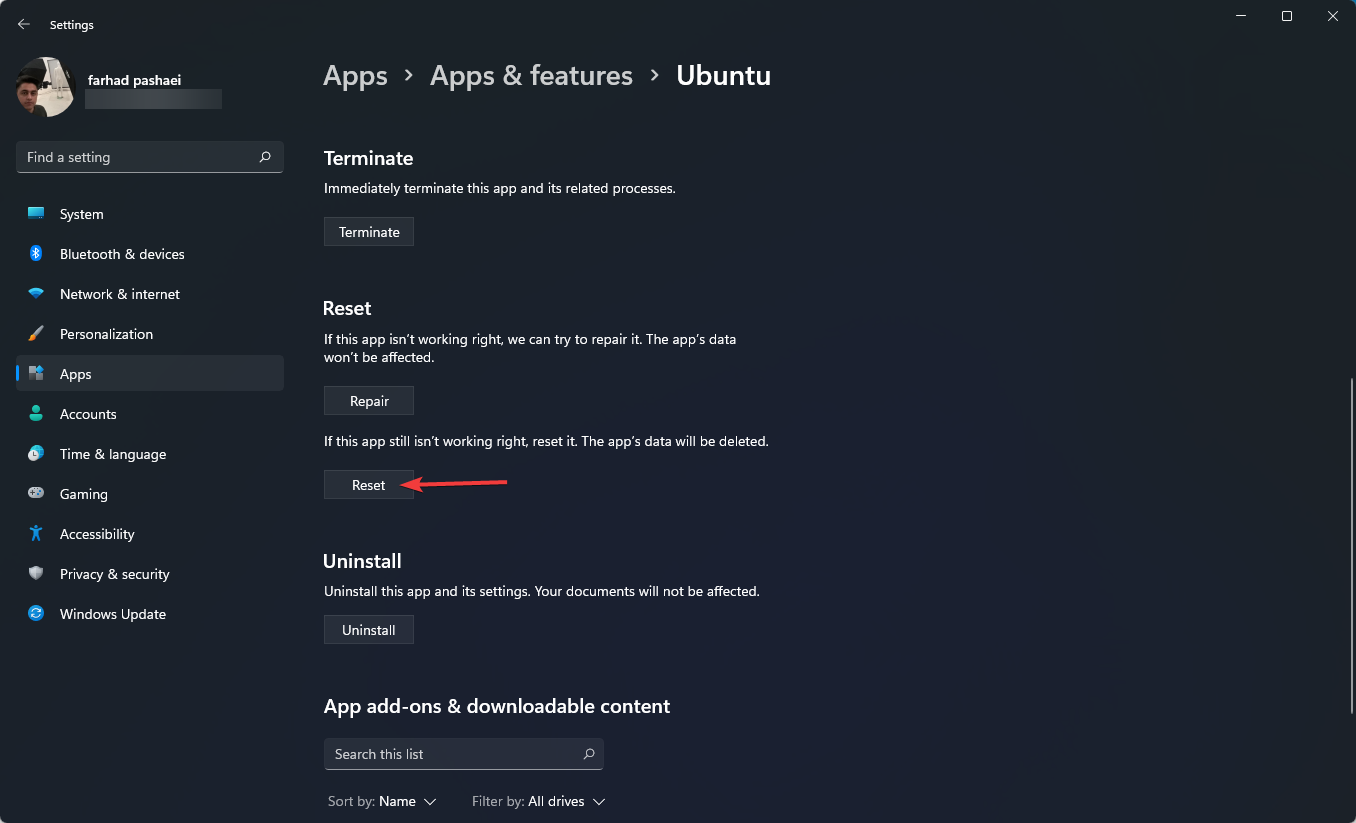
Task: Click the Apps breadcrumb link
Action: coord(355,75)
